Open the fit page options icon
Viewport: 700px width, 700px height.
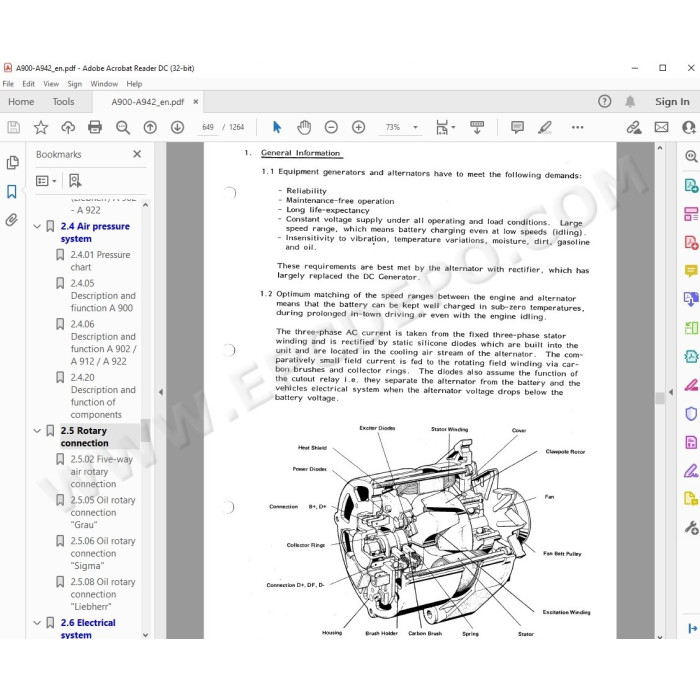point(445,127)
